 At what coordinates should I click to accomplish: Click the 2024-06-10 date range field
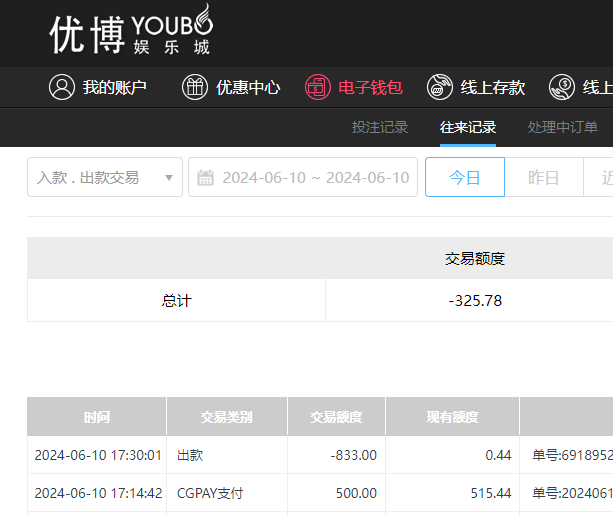coord(314,178)
